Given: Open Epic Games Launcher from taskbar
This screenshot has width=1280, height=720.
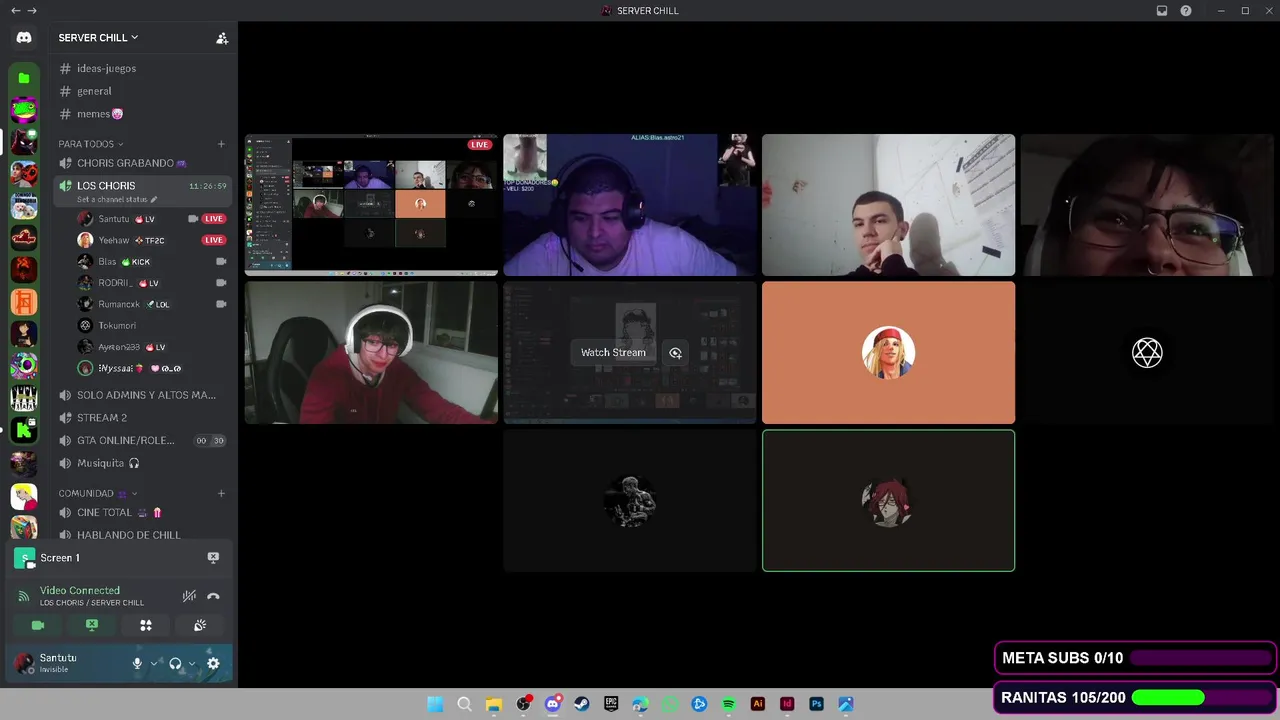Looking at the screenshot, I should tap(611, 704).
